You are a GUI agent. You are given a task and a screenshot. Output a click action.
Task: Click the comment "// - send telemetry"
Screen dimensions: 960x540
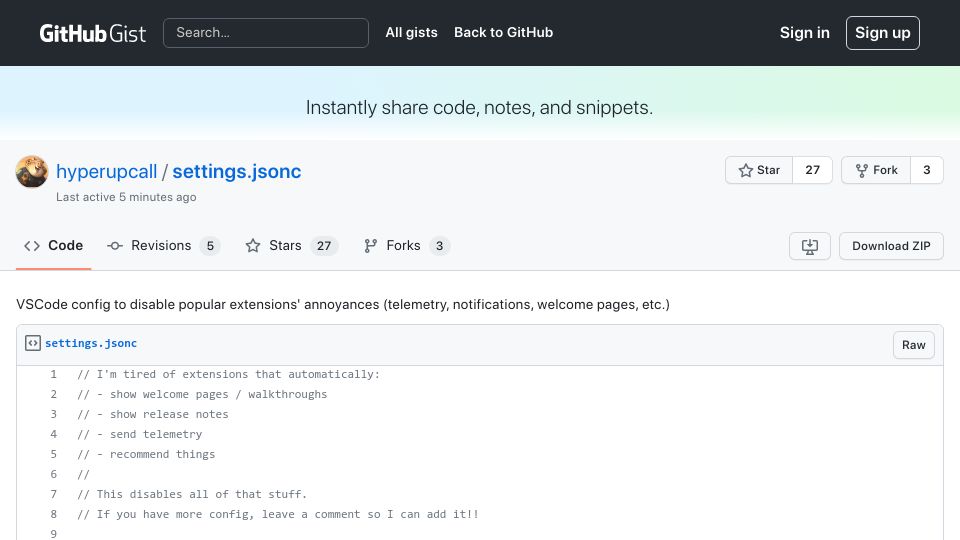coord(140,434)
